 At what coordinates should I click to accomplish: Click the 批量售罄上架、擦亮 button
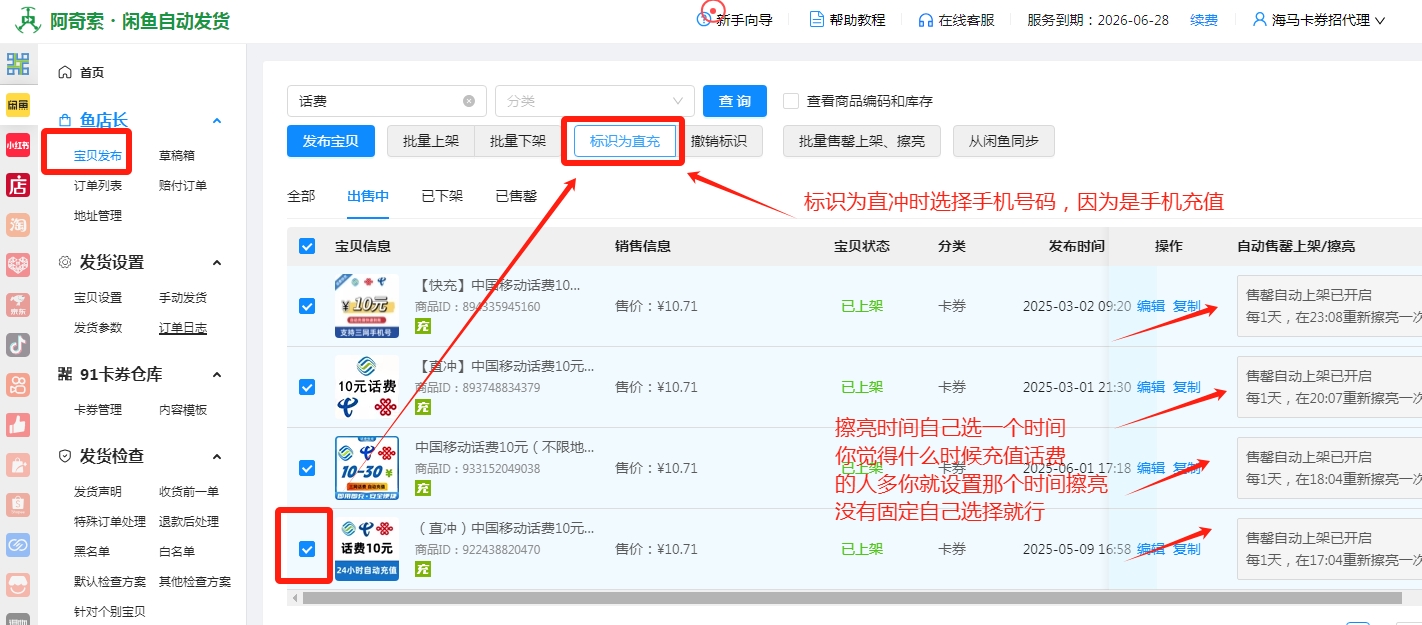tap(862, 141)
